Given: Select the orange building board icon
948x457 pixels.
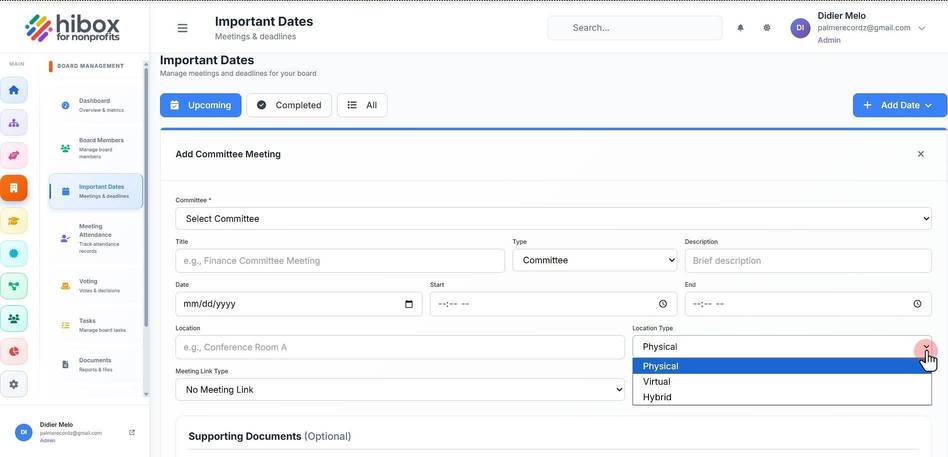Looking at the screenshot, I should [14, 188].
